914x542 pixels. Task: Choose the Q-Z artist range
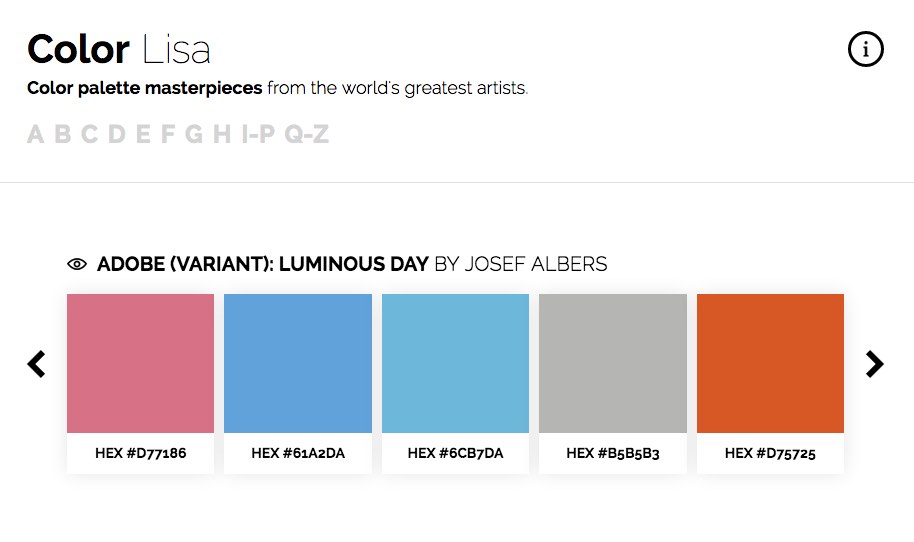[x=307, y=134]
